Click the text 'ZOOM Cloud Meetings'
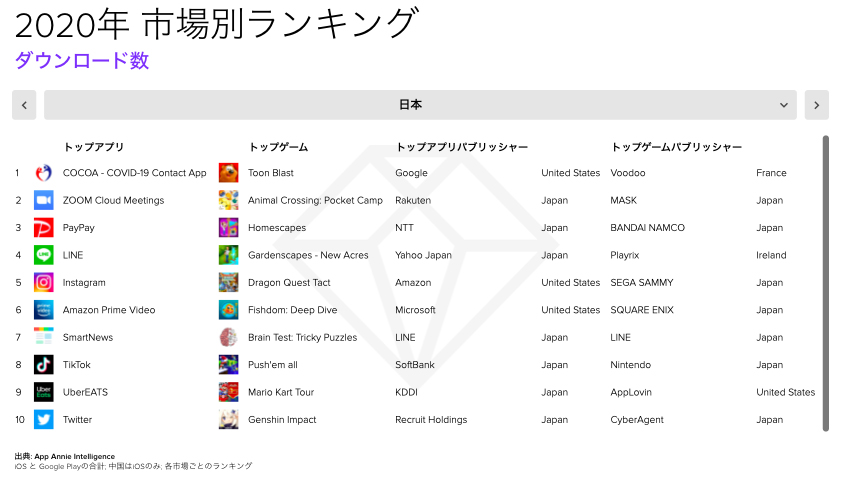Viewport: 859px width, 478px height. pos(113,200)
